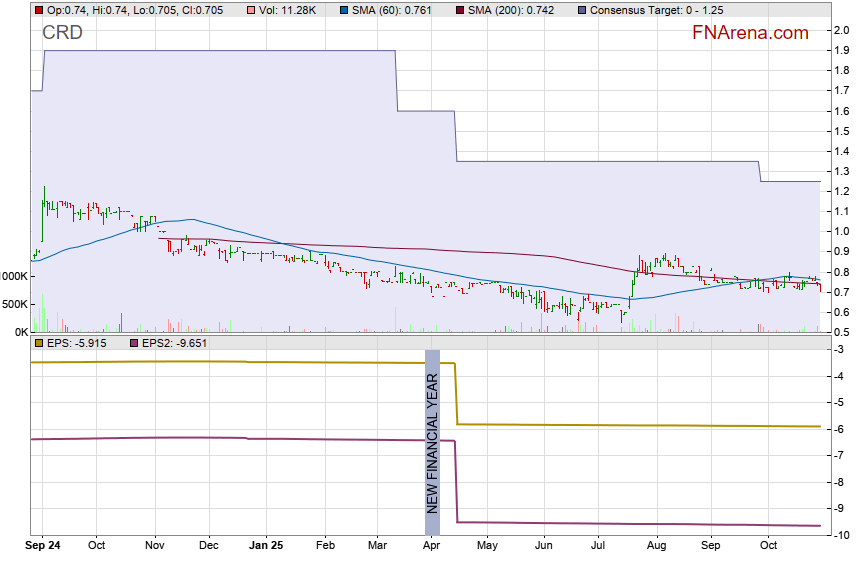
Task: Click the Consensus Target legend swatch
Action: click(583, 10)
